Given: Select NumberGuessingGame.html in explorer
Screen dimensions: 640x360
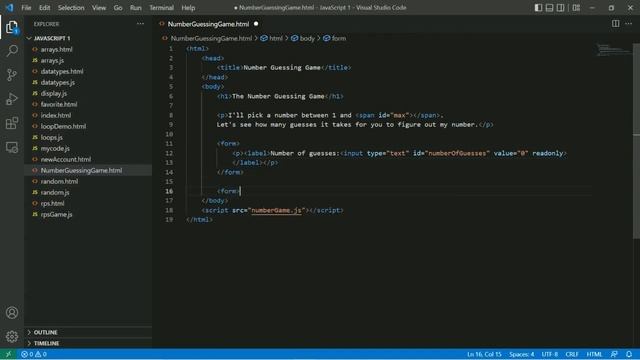Looking at the screenshot, I should click(x=81, y=171).
